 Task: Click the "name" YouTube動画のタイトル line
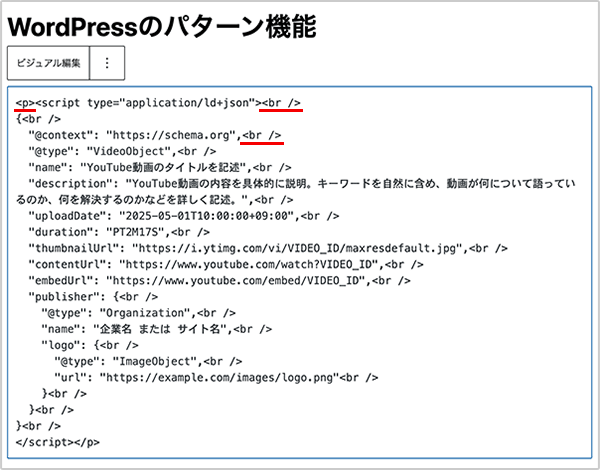[x=160, y=168]
